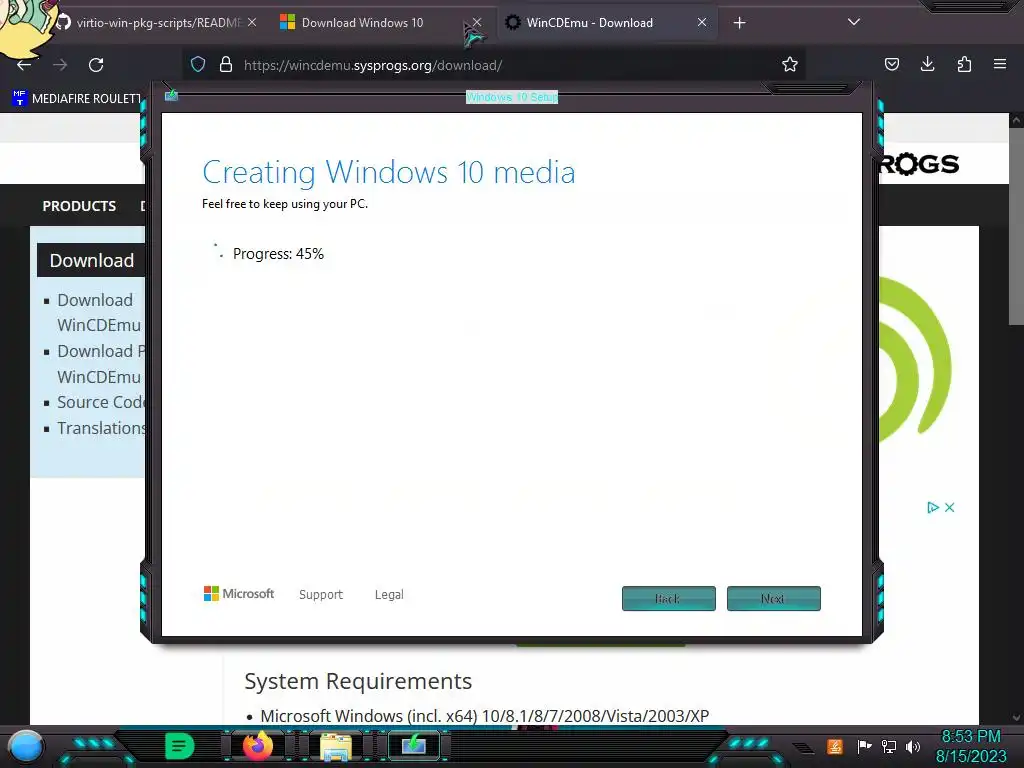
Task: Open the Support link in Setup
Action: 321,594
